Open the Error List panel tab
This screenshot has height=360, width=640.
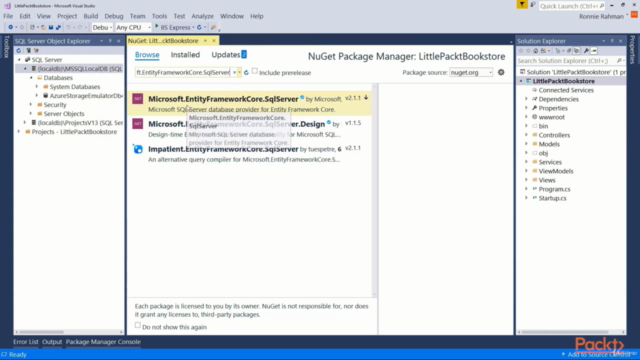tap(26, 342)
